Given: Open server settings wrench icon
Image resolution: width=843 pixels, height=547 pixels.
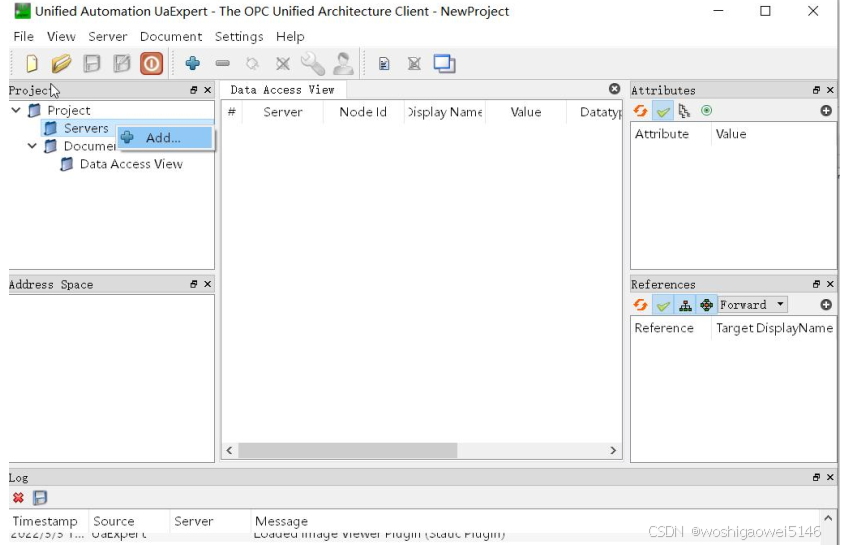Looking at the screenshot, I should pyautogui.click(x=312, y=63).
